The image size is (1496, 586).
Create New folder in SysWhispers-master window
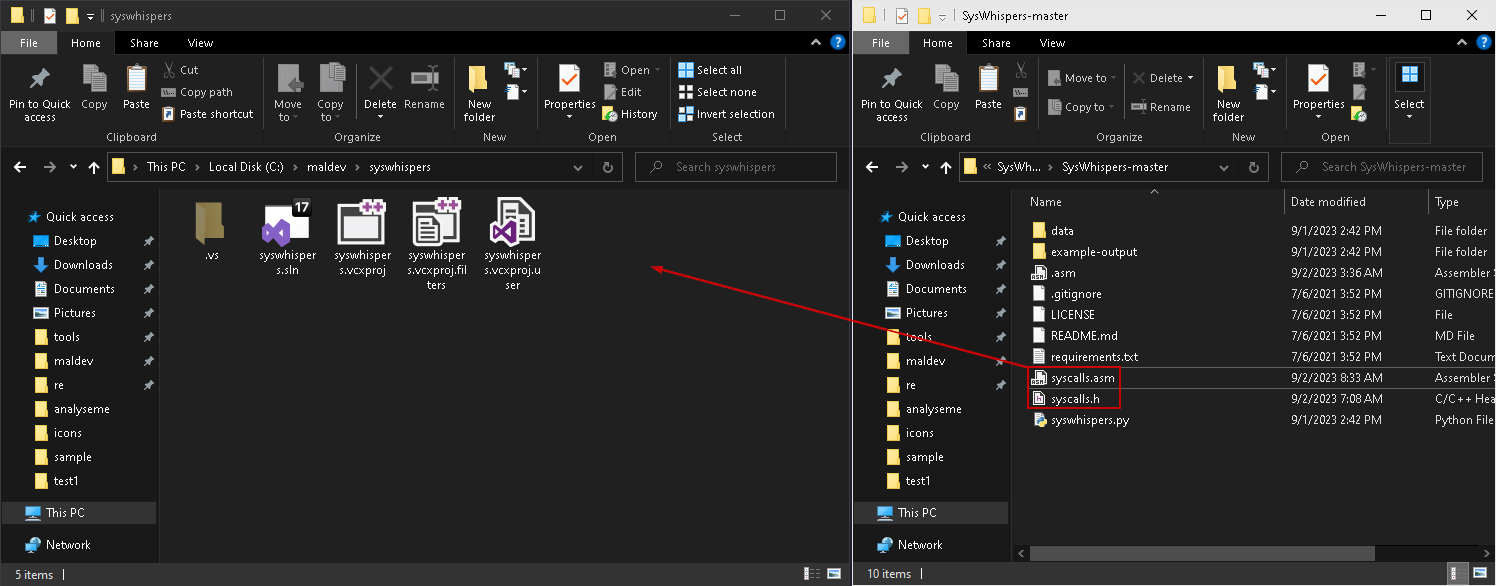tap(1228, 94)
